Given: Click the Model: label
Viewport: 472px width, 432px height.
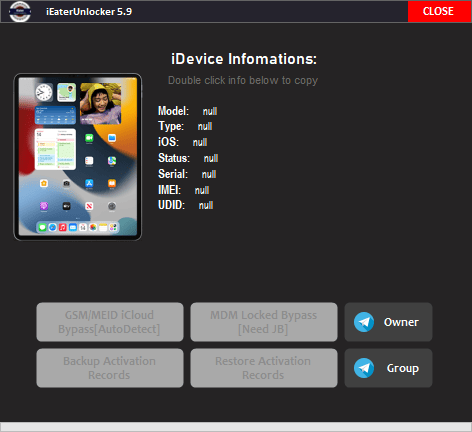Looking at the screenshot, I should pyautogui.click(x=173, y=111).
